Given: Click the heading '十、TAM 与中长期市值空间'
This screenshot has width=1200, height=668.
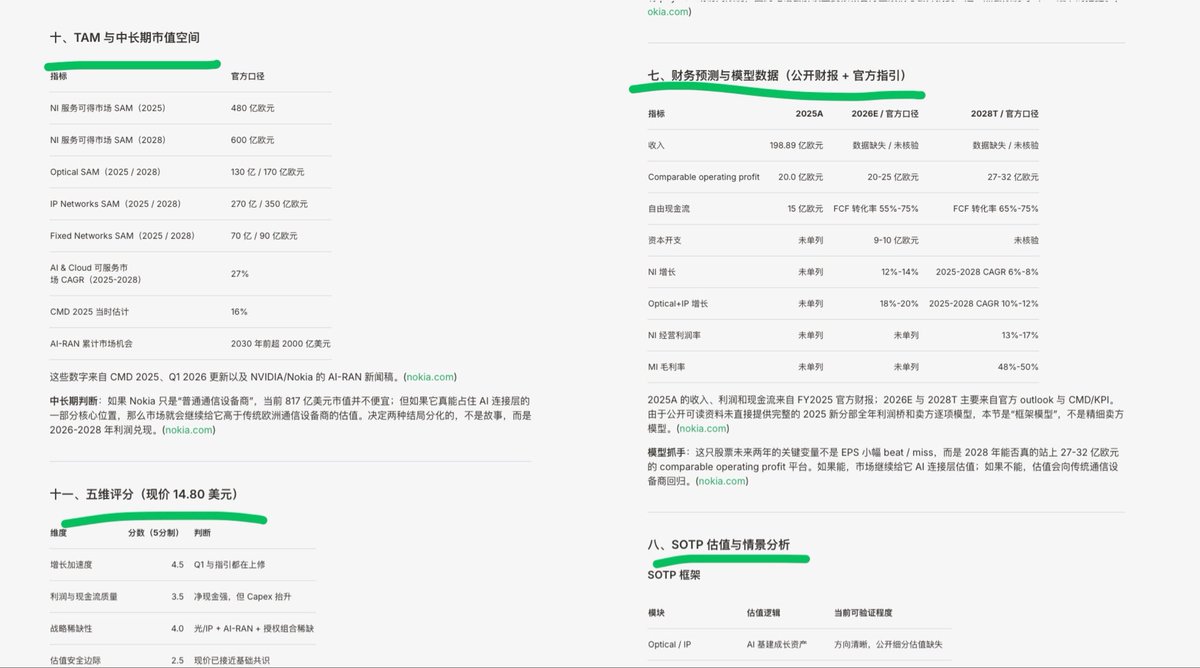Looking at the screenshot, I should point(125,37).
